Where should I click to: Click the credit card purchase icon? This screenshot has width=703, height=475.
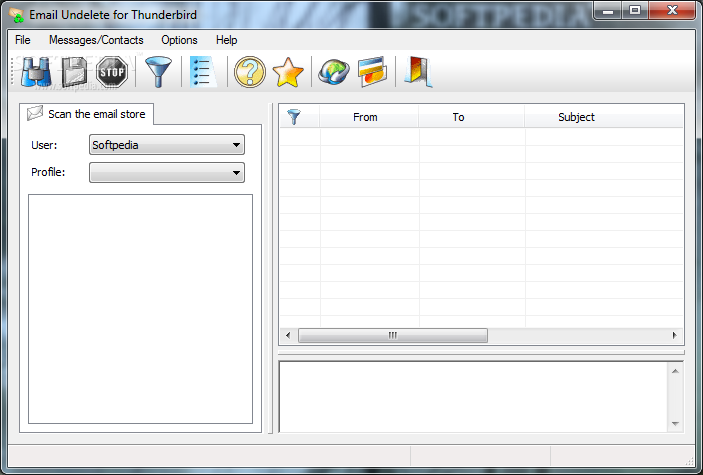372,72
